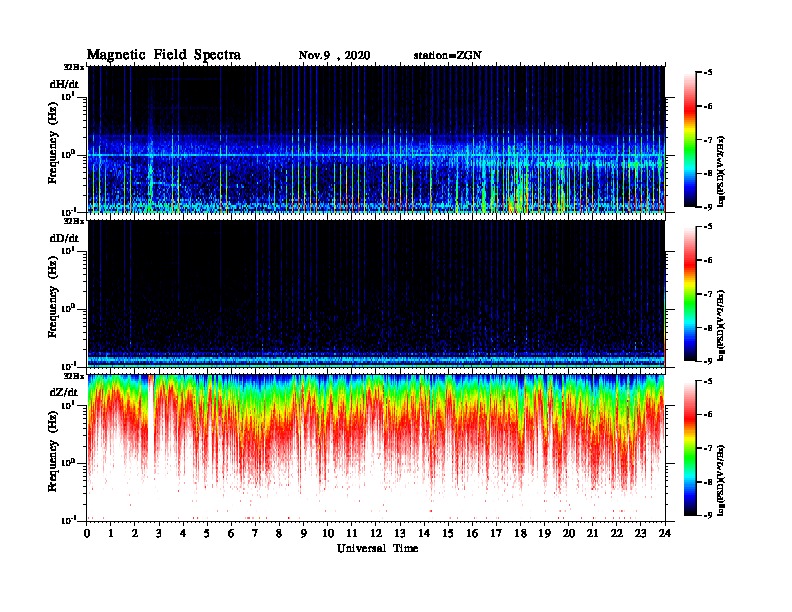Click hour tick label '18' on time axis

(520, 533)
